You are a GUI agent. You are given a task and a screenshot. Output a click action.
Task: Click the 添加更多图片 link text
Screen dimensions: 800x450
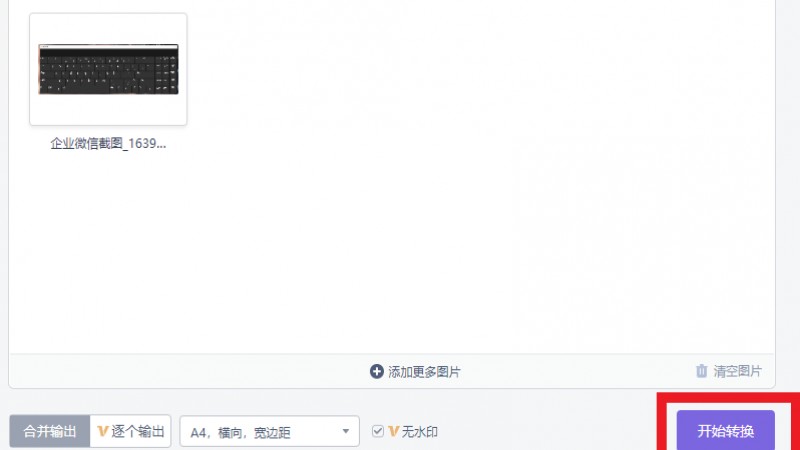point(424,372)
